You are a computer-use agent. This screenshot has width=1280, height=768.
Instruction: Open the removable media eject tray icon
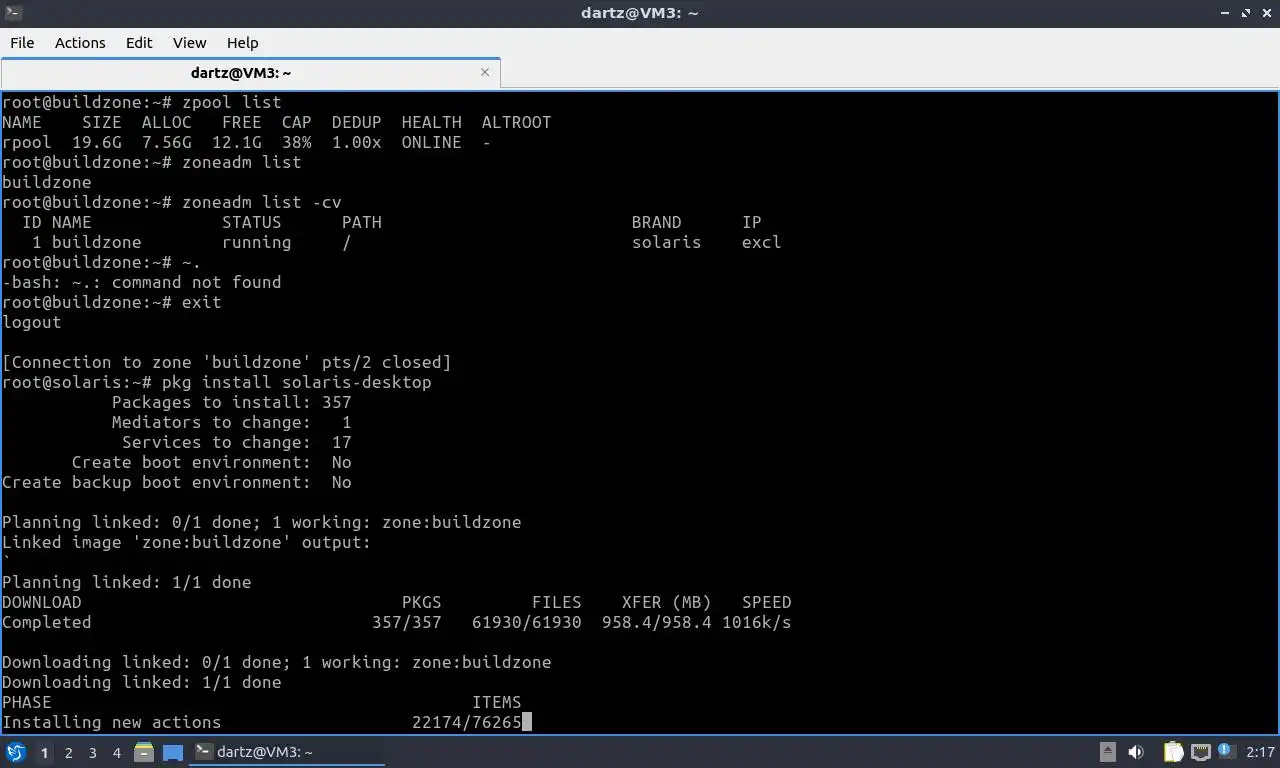tap(1108, 752)
